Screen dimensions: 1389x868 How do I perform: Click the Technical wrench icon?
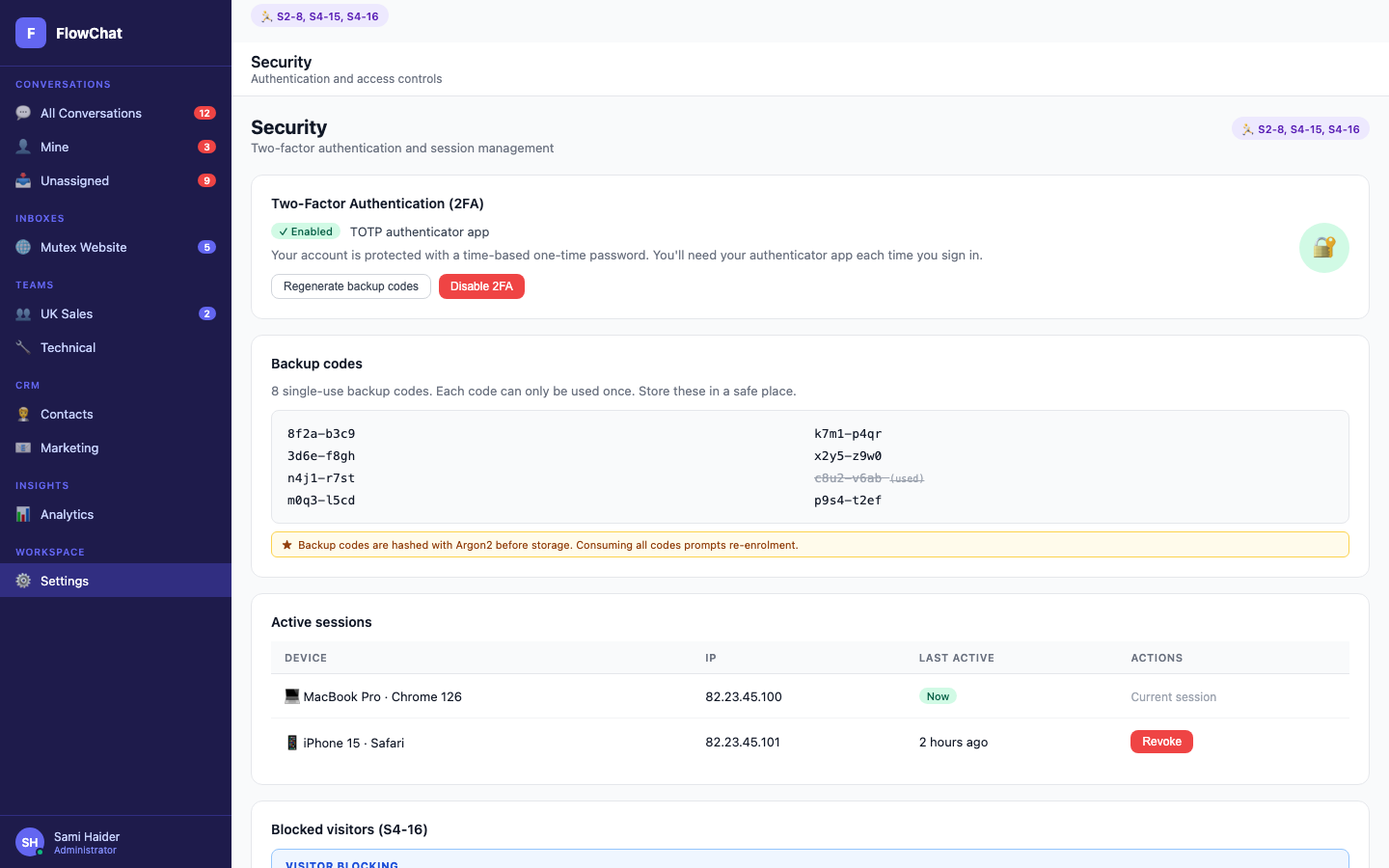click(x=23, y=347)
